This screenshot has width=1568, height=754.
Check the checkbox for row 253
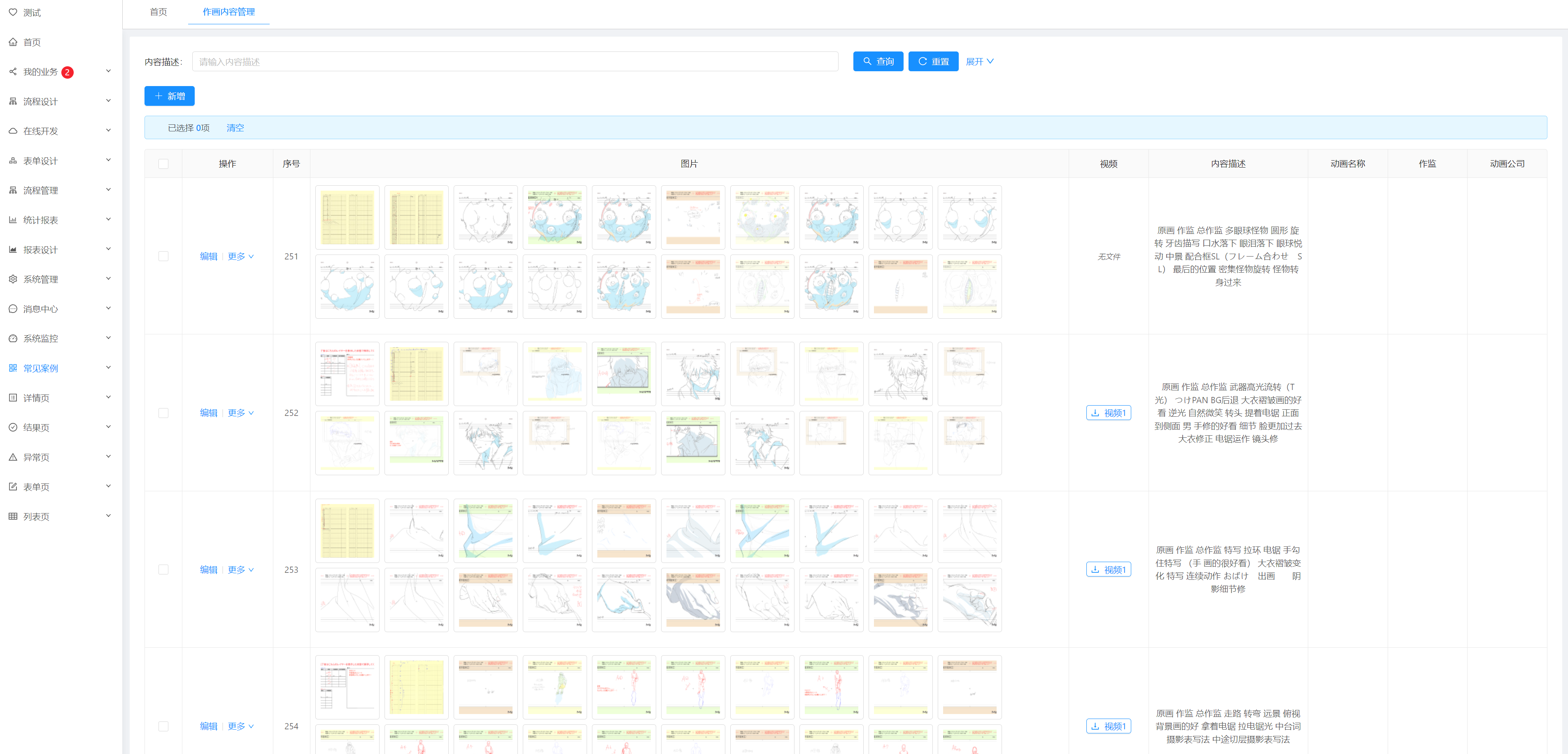coord(163,570)
